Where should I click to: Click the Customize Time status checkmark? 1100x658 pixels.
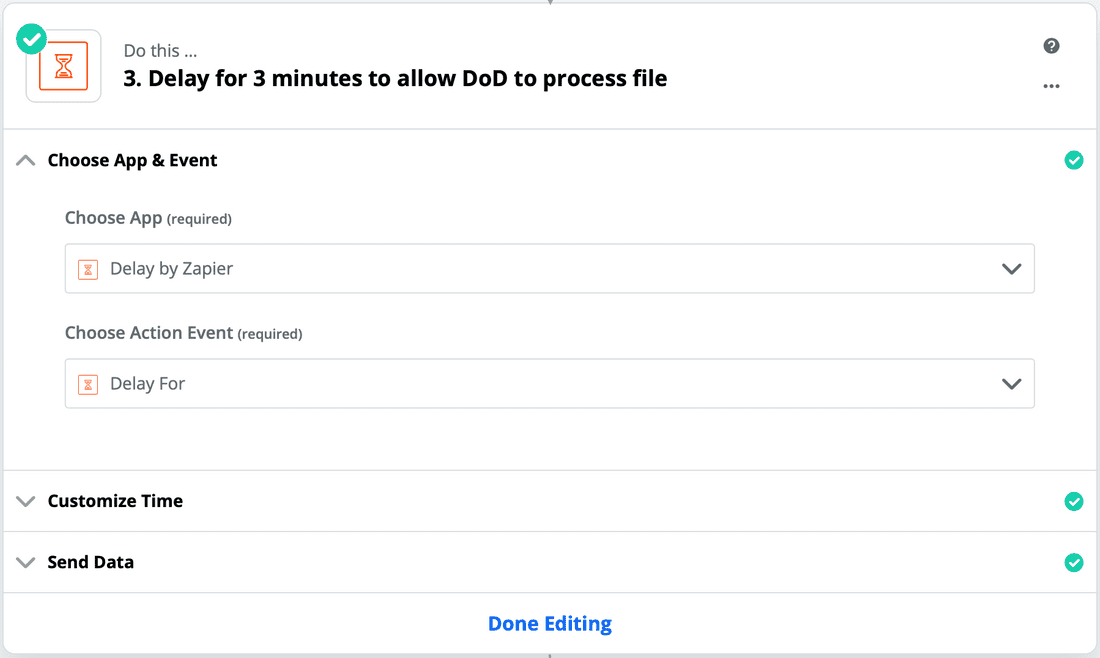tap(1073, 501)
